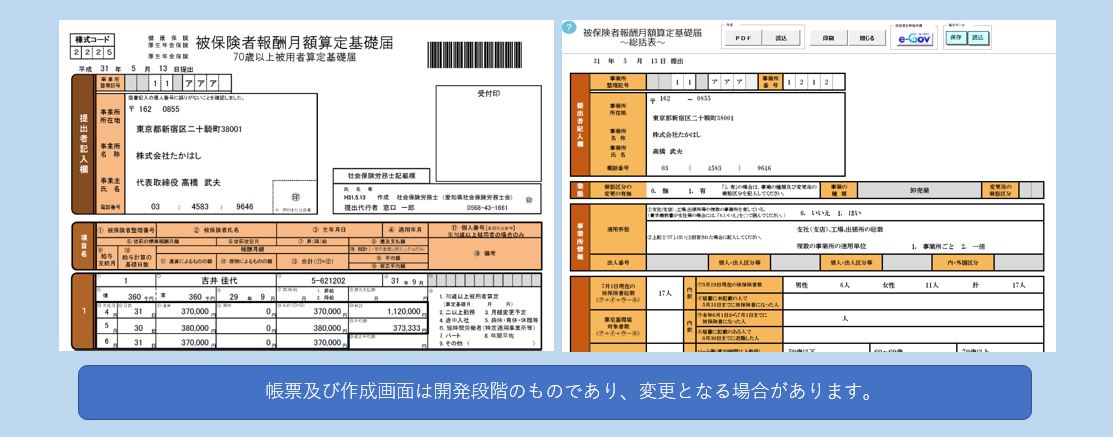
Task: Select option 0. 無 for 業態区分の変更
Action: (659, 191)
